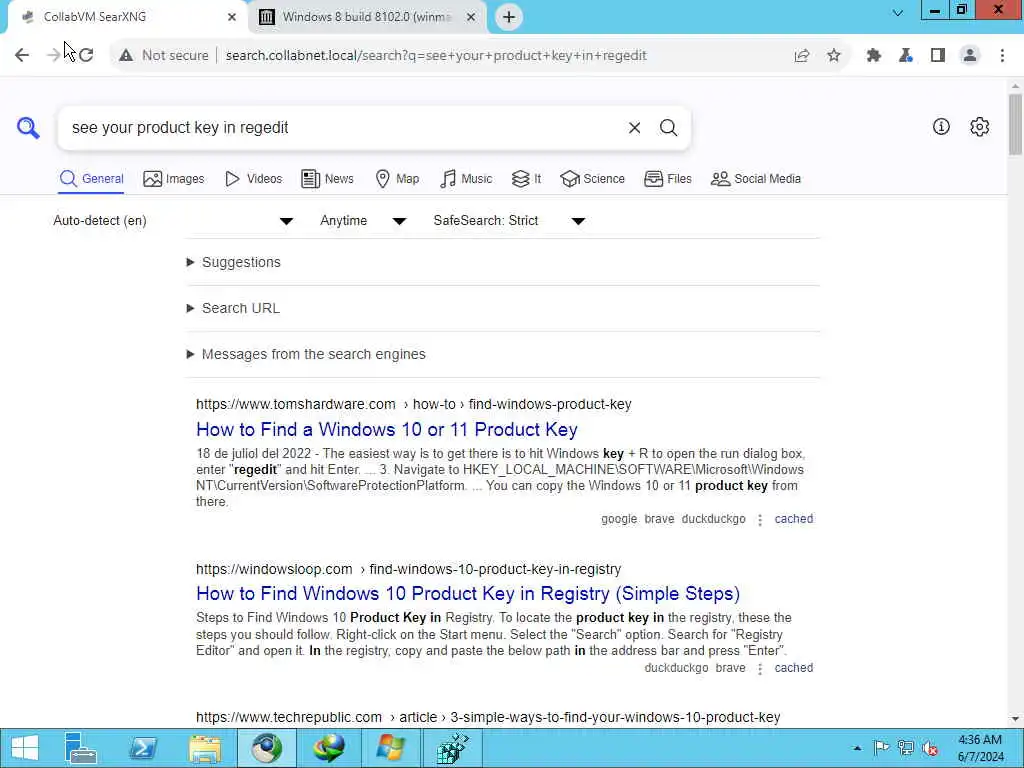Viewport: 1024px width, 768px height.
Task: Click the SearXNG magnifier logo
Action: [x=28, y=127]
